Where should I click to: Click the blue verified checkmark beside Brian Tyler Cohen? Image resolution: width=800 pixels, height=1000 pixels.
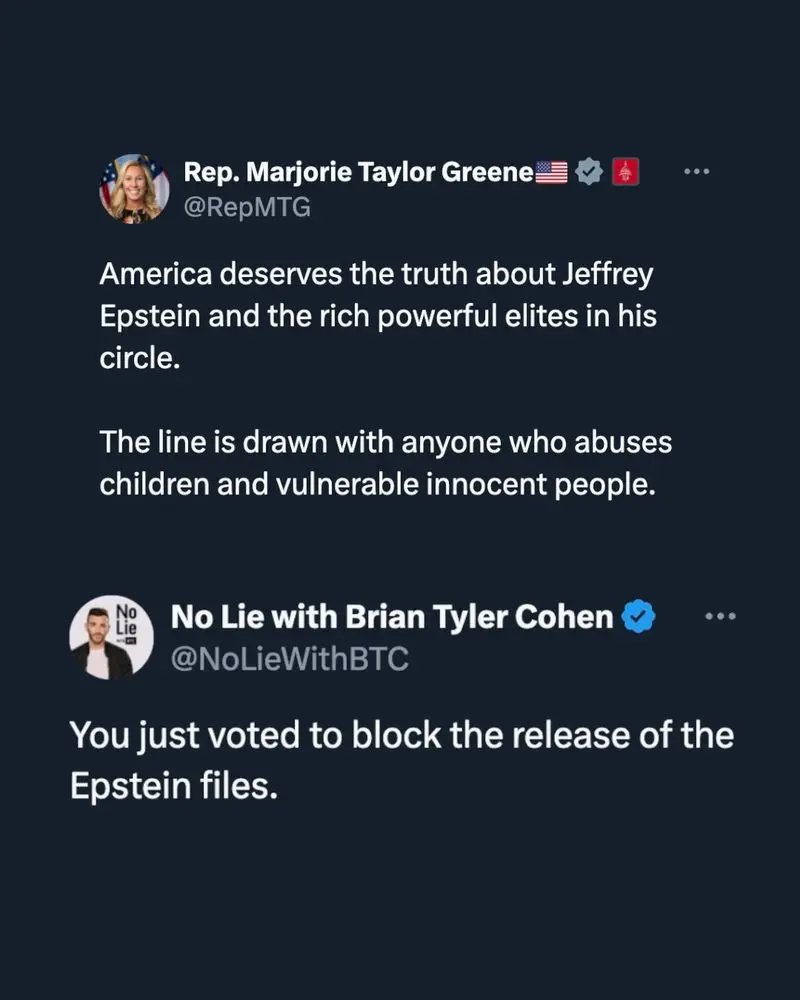point(639,617)
